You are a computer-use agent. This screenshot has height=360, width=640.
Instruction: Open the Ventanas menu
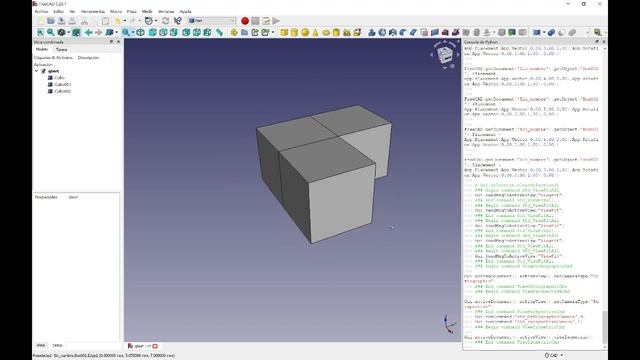point(166,11)
